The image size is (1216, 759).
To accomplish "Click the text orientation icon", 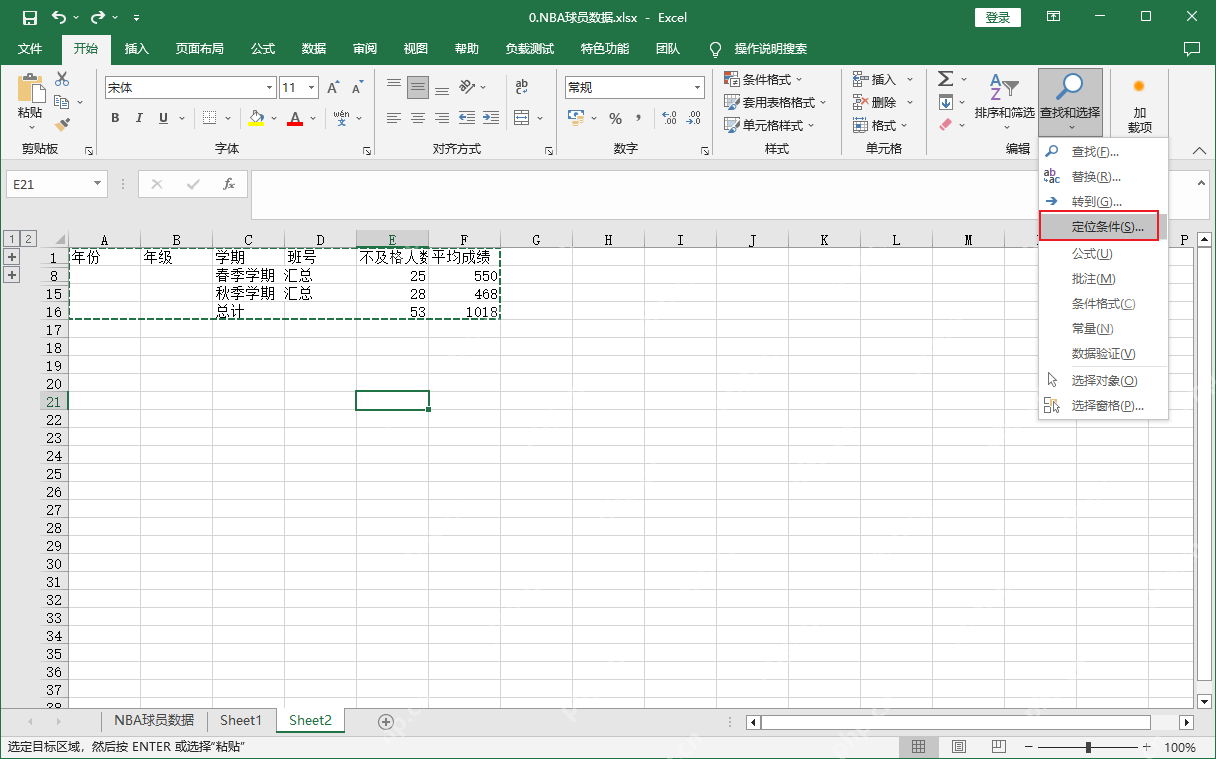I will [468, 87].
